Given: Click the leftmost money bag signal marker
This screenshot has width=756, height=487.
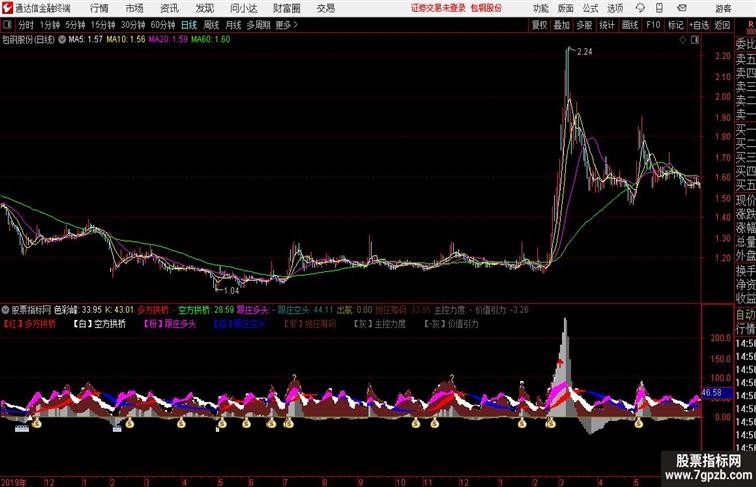Looking at the screenshot, I should click(37, 423).
